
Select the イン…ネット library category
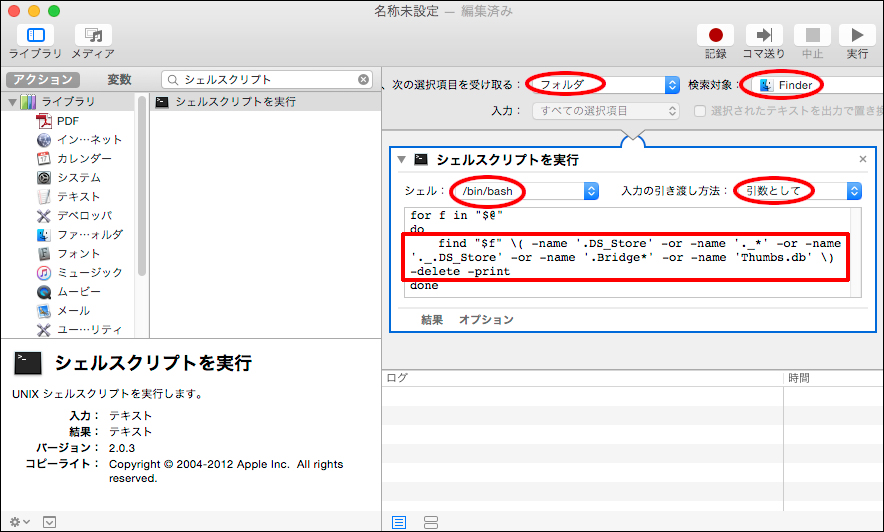pos(79,140)
